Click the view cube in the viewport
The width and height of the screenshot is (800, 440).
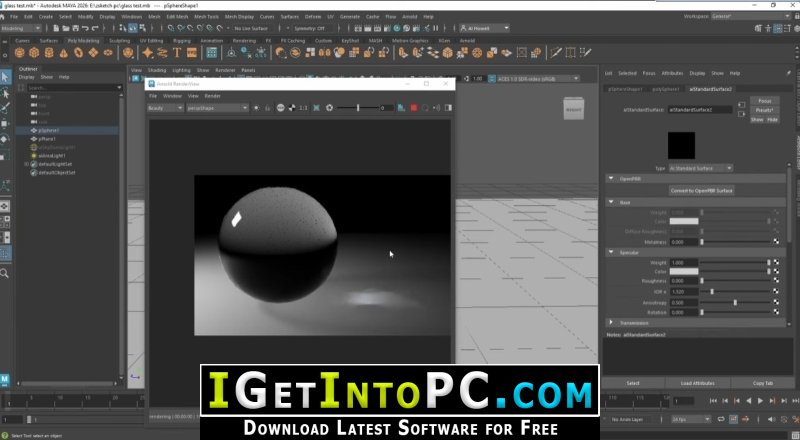(x=573, y=108)
